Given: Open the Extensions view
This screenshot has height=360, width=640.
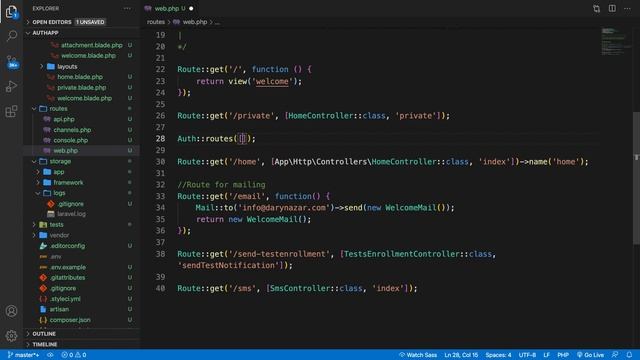Looking at the screenshot, I should point(11,111).
